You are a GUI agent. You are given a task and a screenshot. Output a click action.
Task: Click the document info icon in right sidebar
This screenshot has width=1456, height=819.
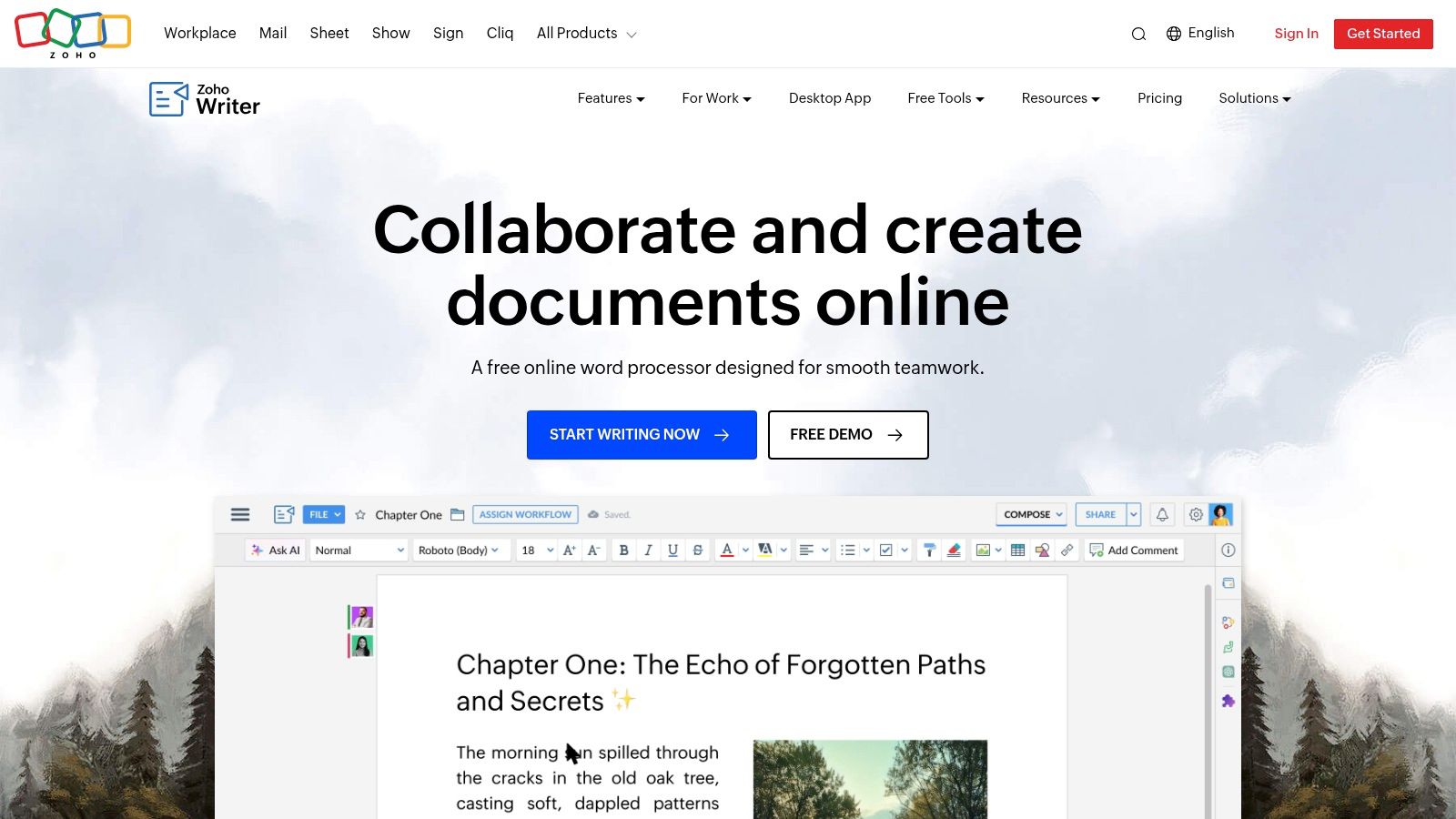pos(1228,550)
